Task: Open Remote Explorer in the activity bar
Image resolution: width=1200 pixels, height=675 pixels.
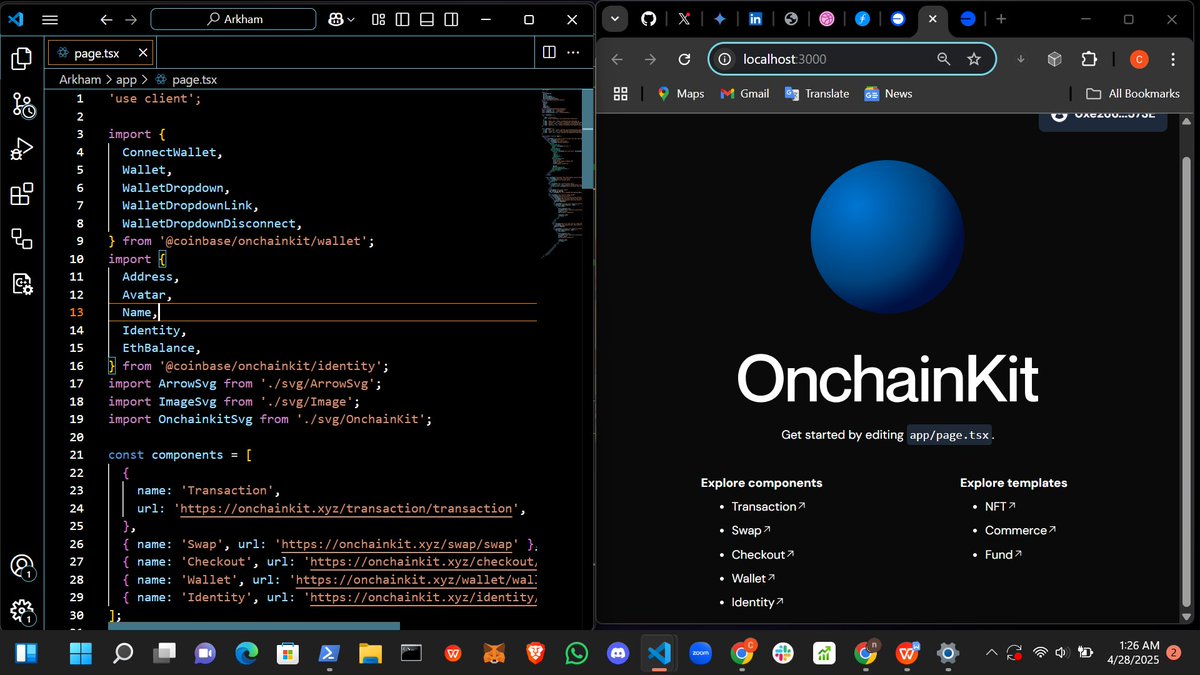Action: 21,238
